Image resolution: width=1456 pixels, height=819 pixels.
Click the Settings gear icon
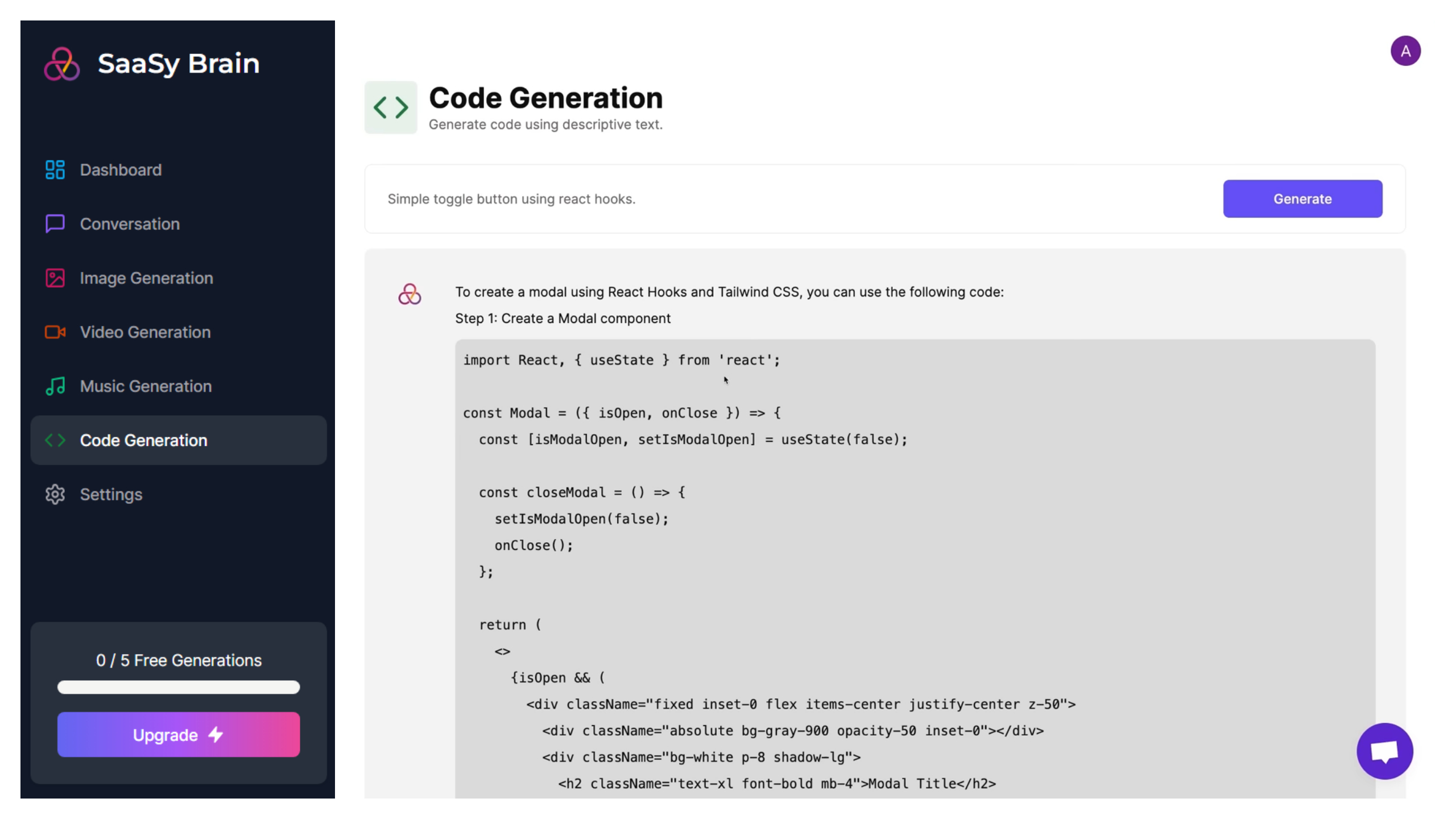click(55, 494)
